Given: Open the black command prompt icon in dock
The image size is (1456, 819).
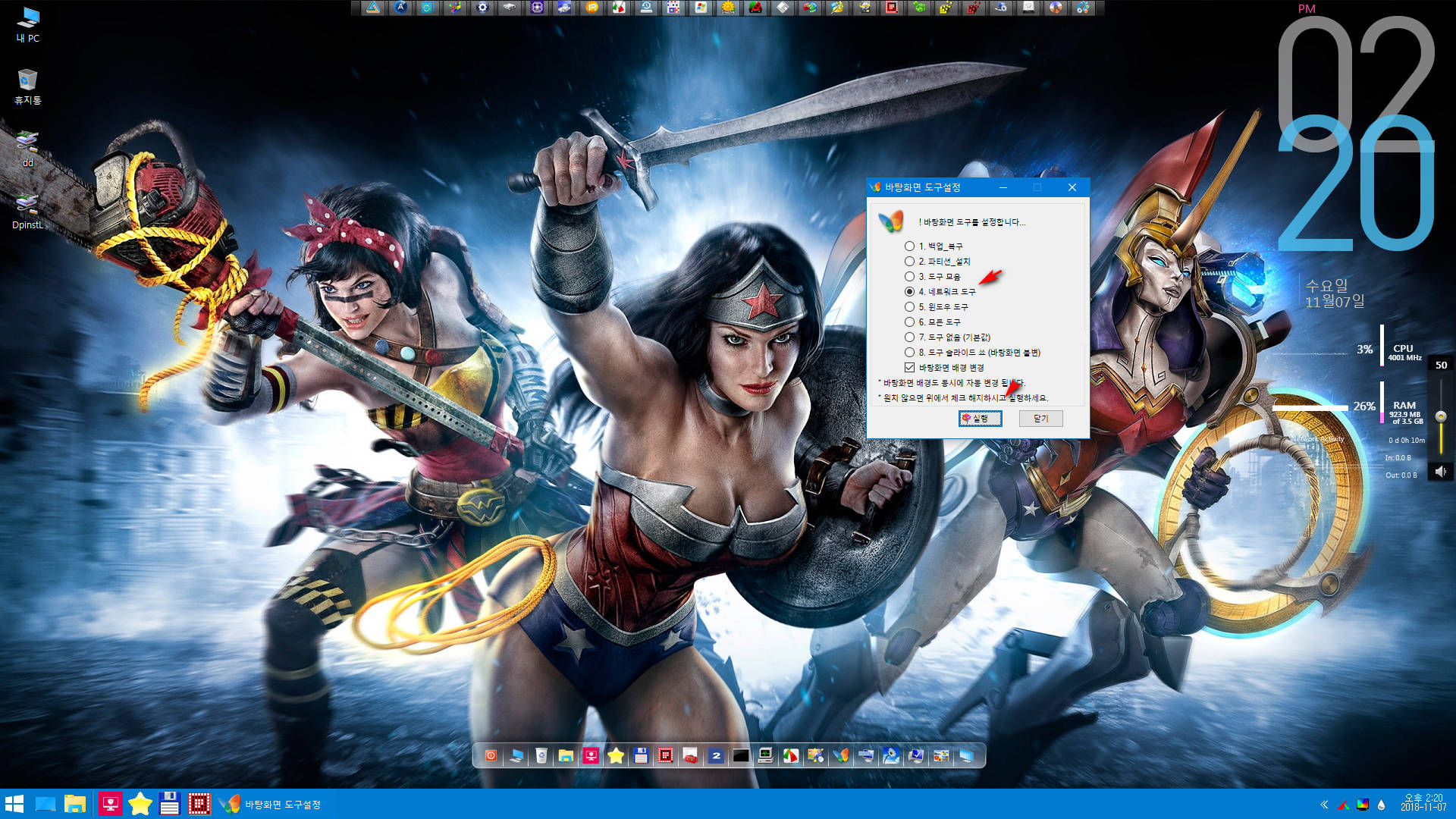Looking at the screenshot, I should pyautogui.click(x=741, y=755).
